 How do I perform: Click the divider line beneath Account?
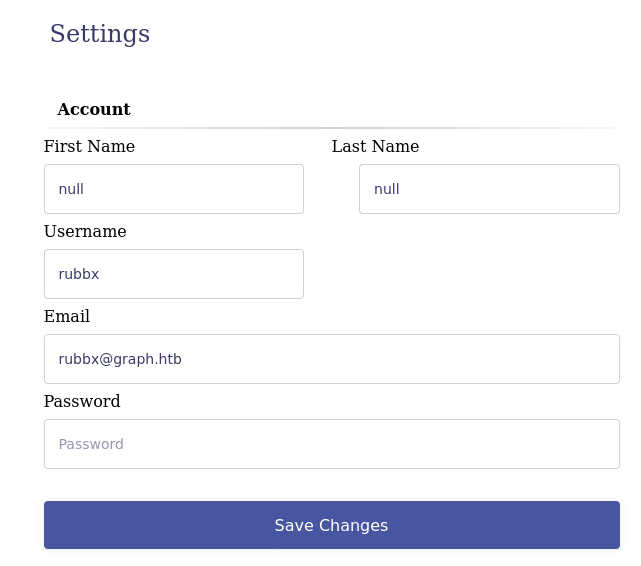coord(300,128)
